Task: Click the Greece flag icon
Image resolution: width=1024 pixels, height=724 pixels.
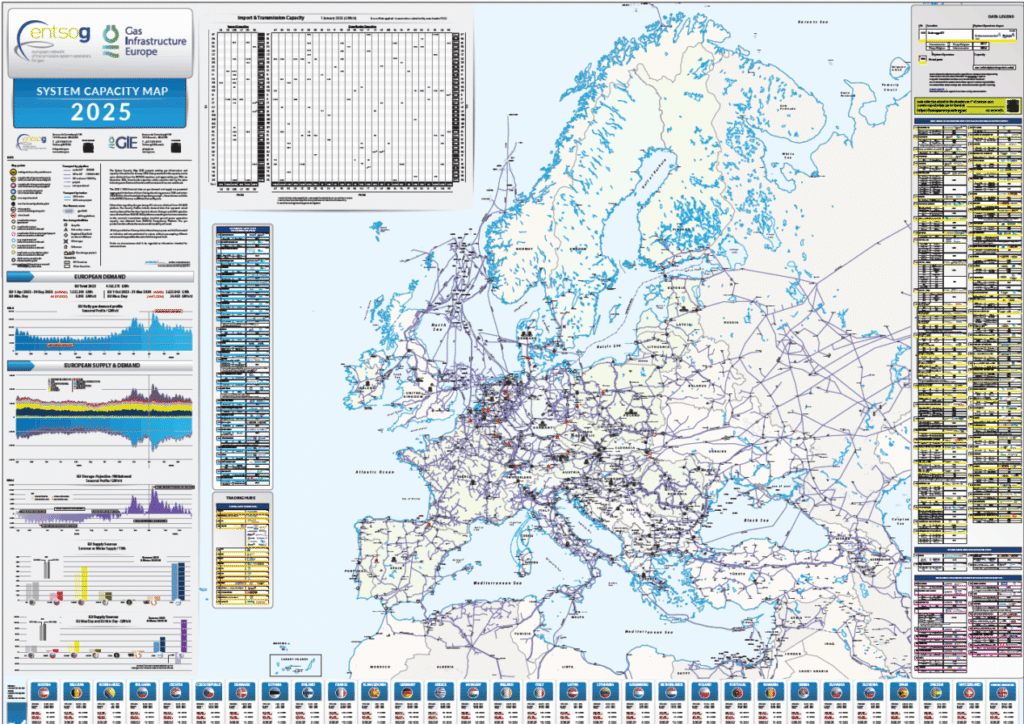Action: tap(441, 692)
